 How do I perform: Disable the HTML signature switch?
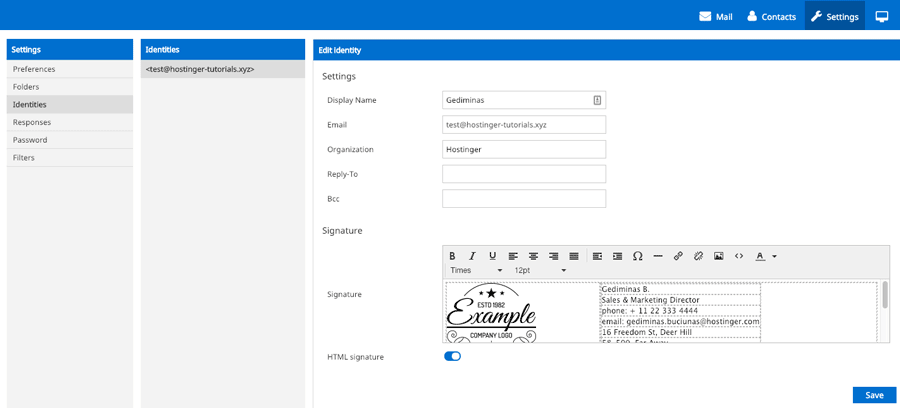(x=452, y=356)
